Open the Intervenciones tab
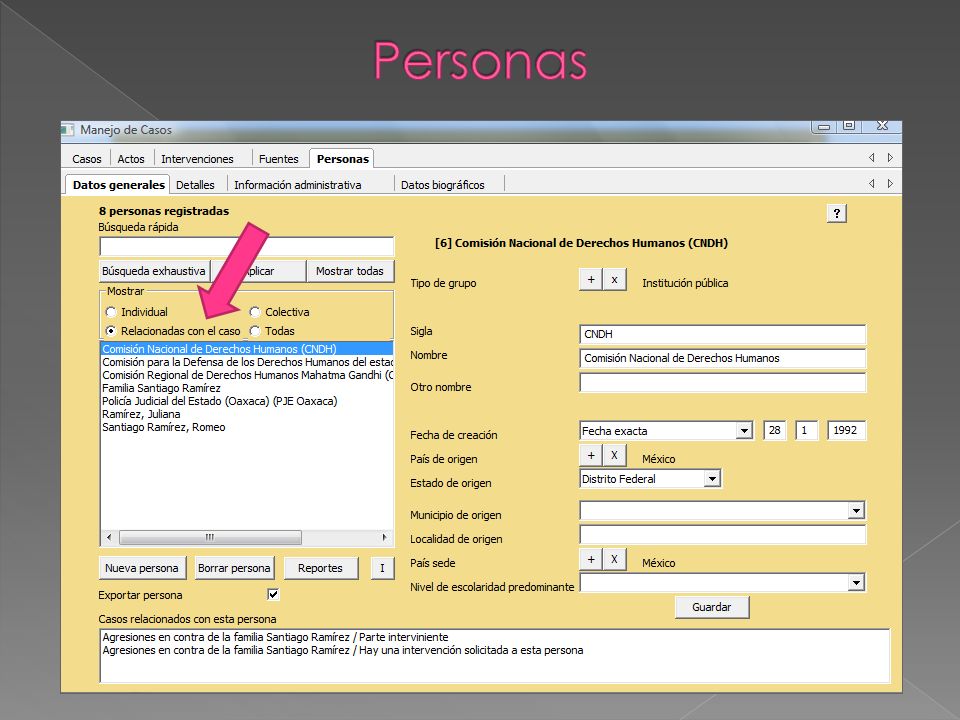The height and width of the screenshot is (720, 960). click(197, 159)
